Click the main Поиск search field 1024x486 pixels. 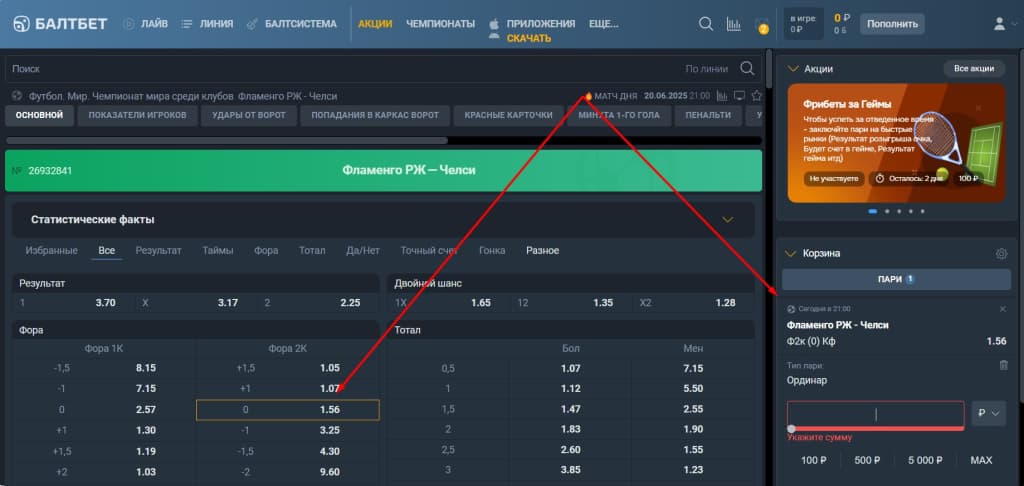(383, 69)
